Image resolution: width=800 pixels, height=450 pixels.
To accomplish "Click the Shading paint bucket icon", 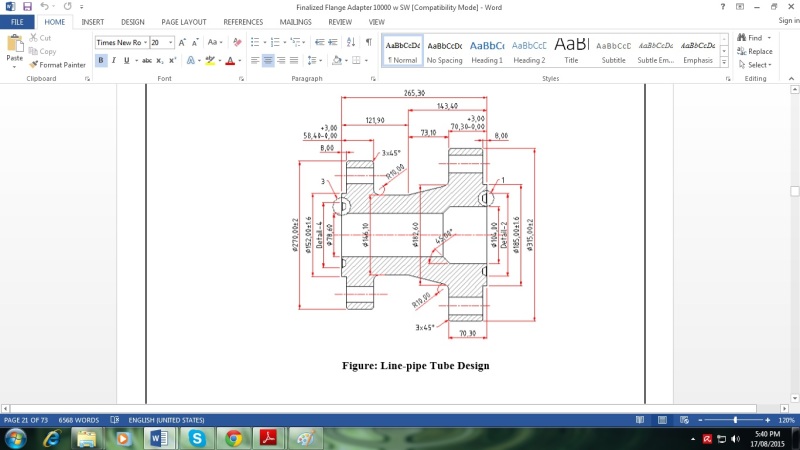I will click(x=337, y=60).
